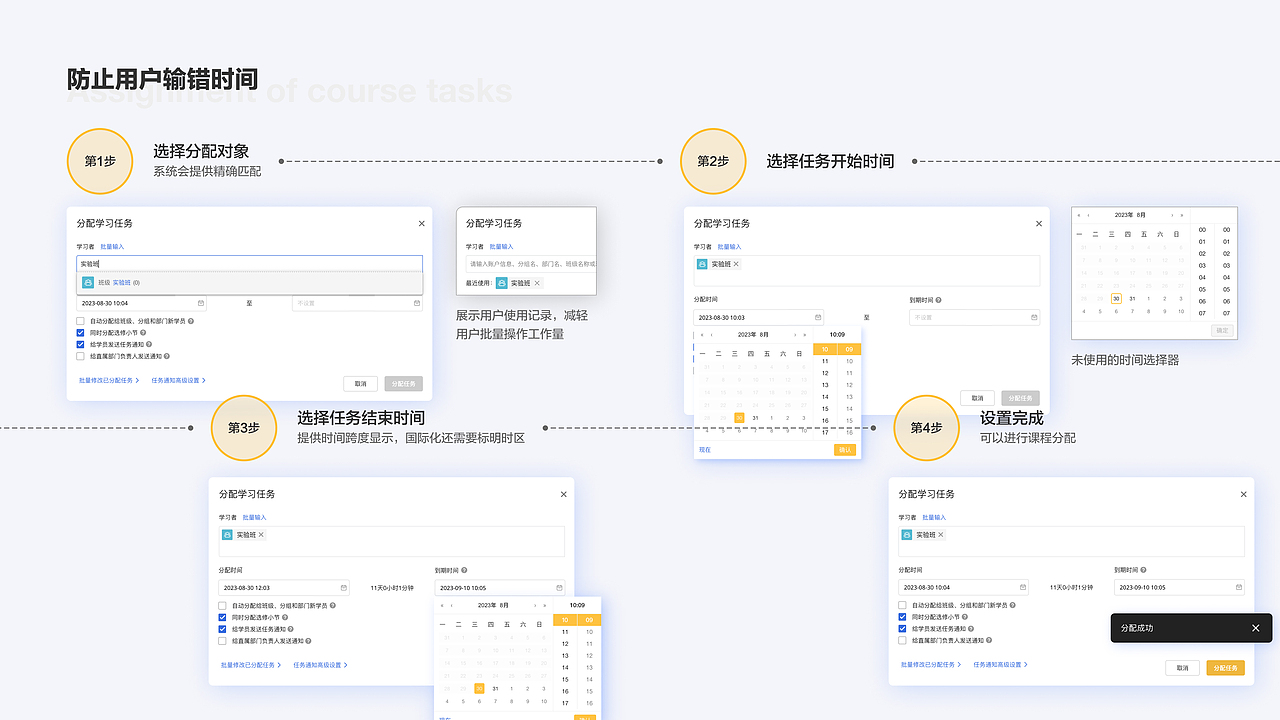Click the 批量输入 link next to 学习者

tap(112, 246)
